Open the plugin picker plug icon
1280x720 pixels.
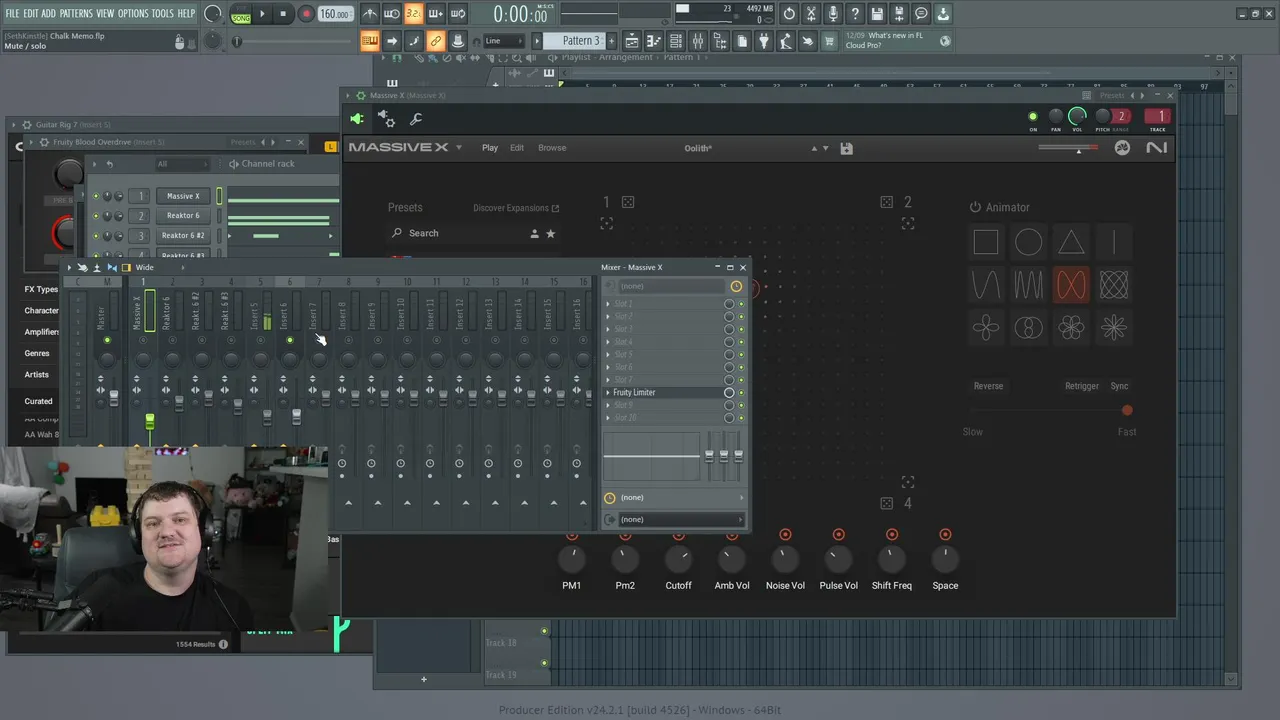tap(764, 41)
